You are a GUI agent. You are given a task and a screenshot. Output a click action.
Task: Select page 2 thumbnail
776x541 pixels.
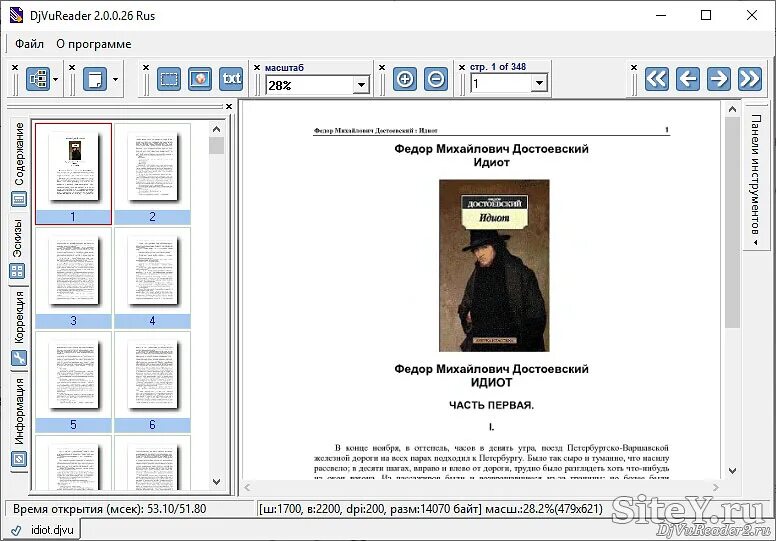pos(152,173)
